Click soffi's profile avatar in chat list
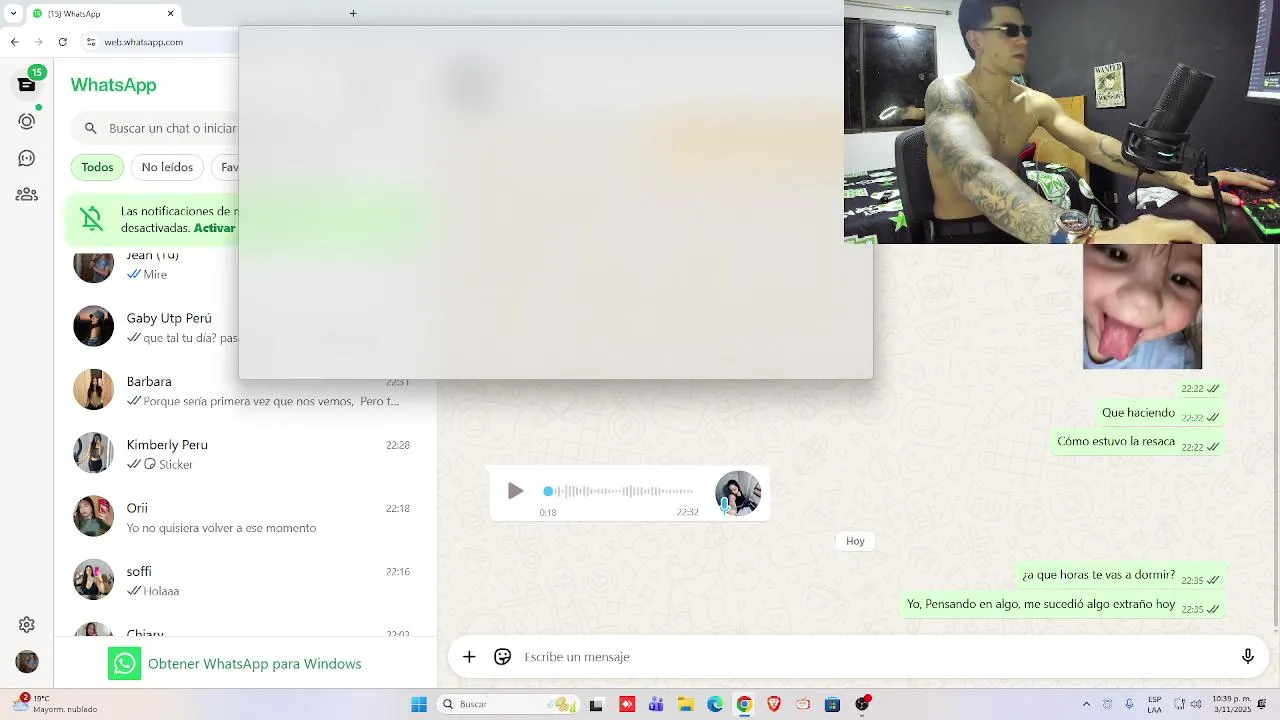The width and height of the screenshot is (1280, 720). tap(93, 580)
